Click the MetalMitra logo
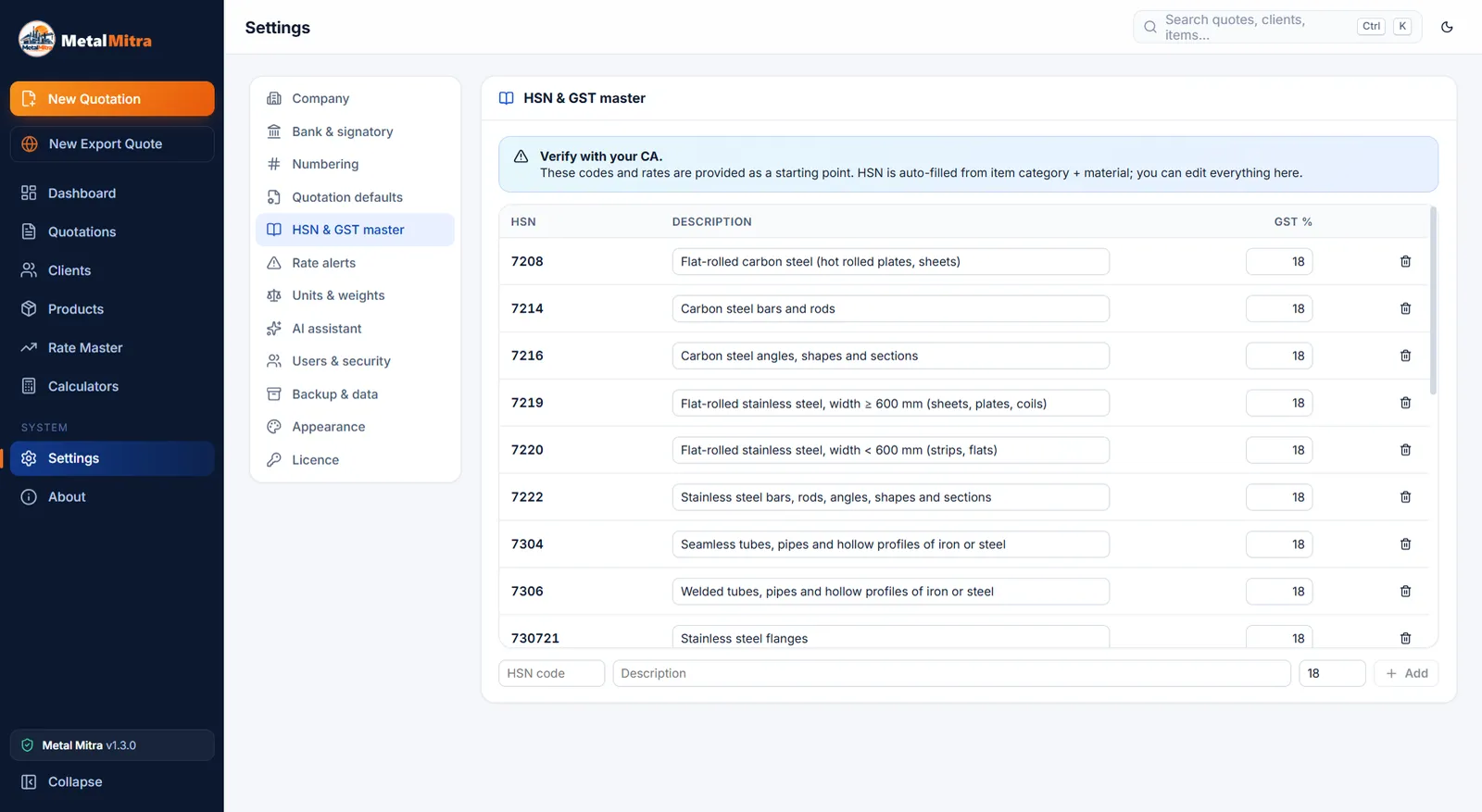Image resolution: width=1482 pixels, height=812 pixels. click(85, 40)
